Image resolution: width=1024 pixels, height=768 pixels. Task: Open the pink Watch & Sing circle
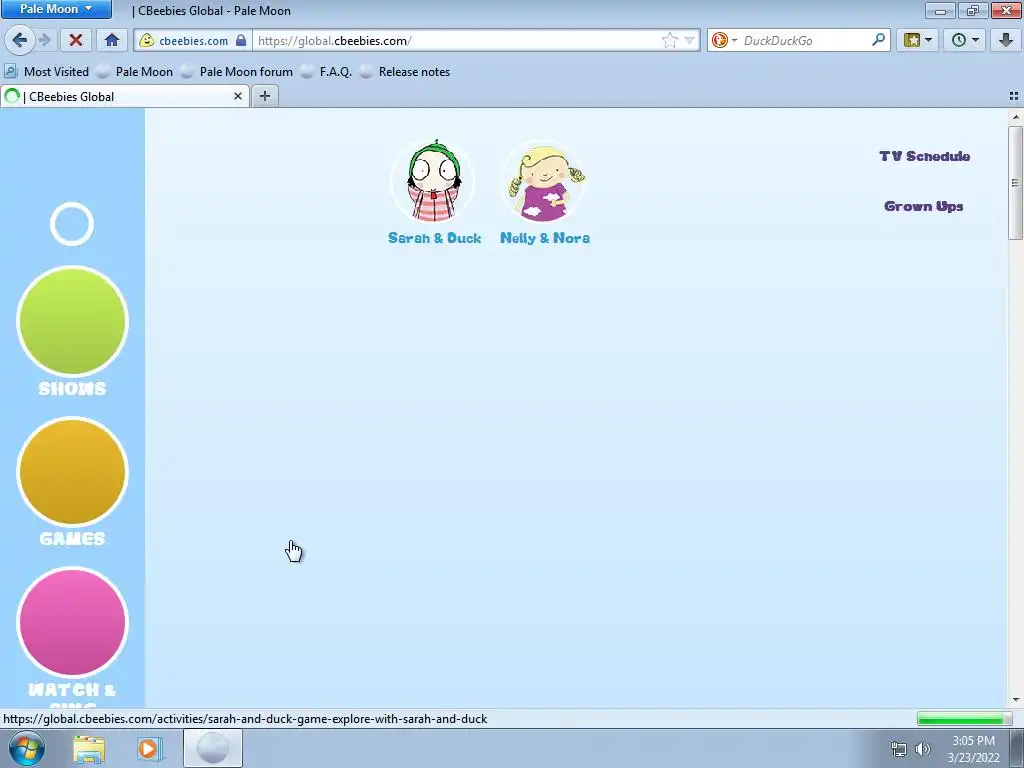pos(72,622)
